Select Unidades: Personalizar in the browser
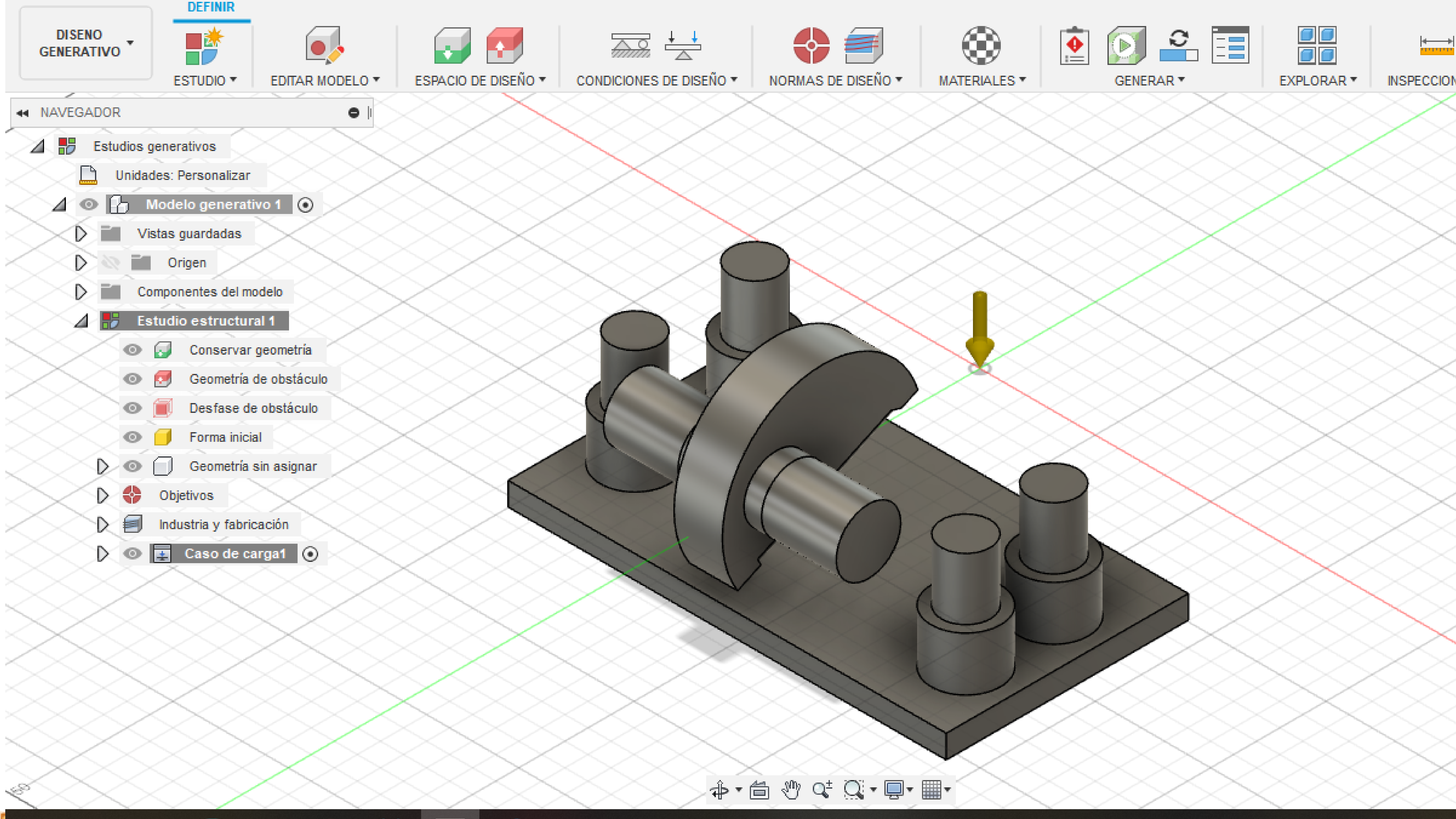The width and height of the screenshot is (1456, 819). (182, 175)
